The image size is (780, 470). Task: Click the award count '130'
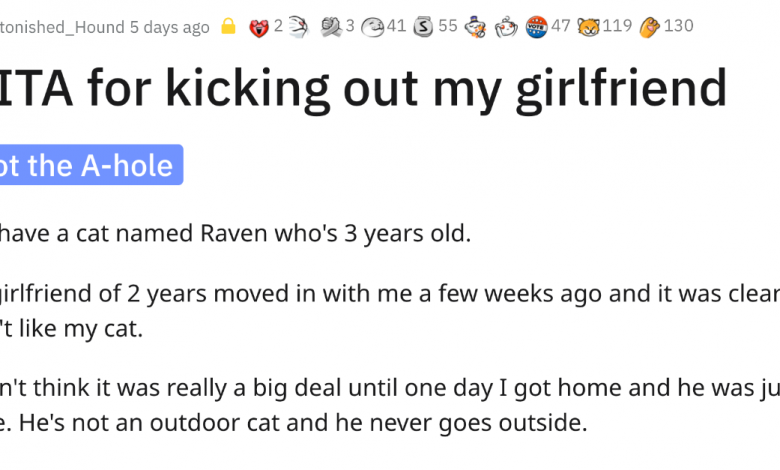tap(678, 26)
